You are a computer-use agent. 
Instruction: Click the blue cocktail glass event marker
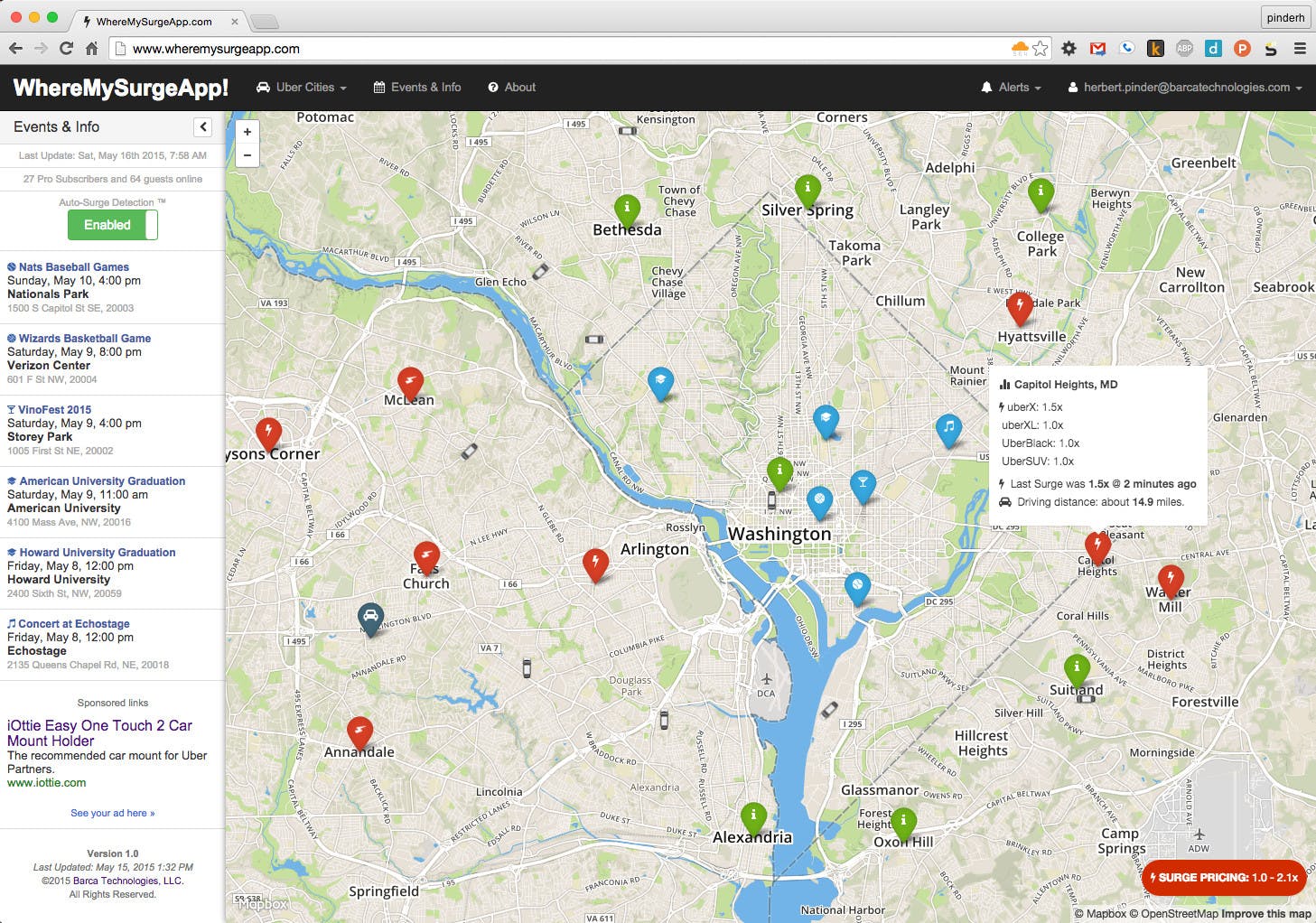[x=863, y=485]
